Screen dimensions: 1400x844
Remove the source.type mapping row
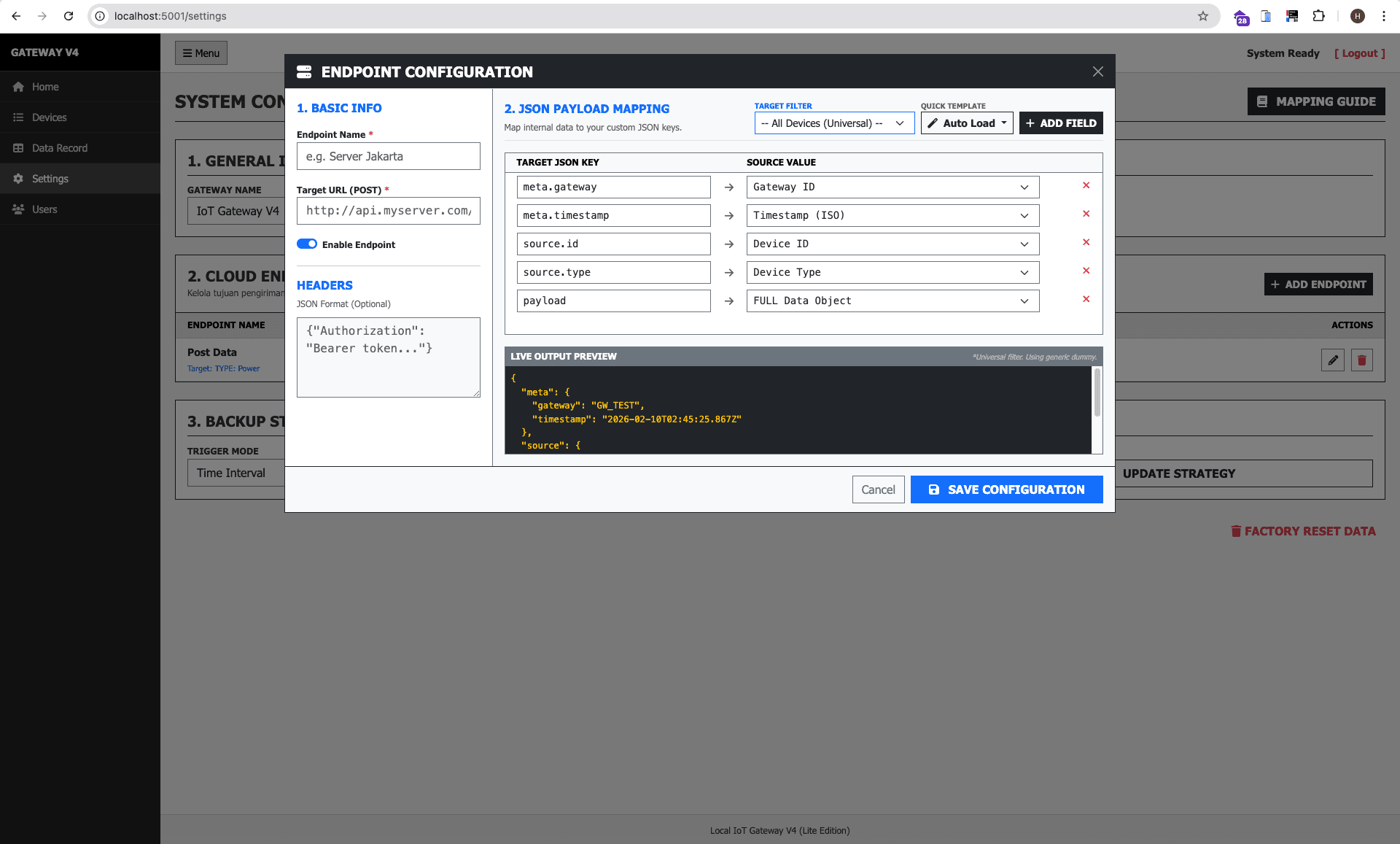(1086, 271)
